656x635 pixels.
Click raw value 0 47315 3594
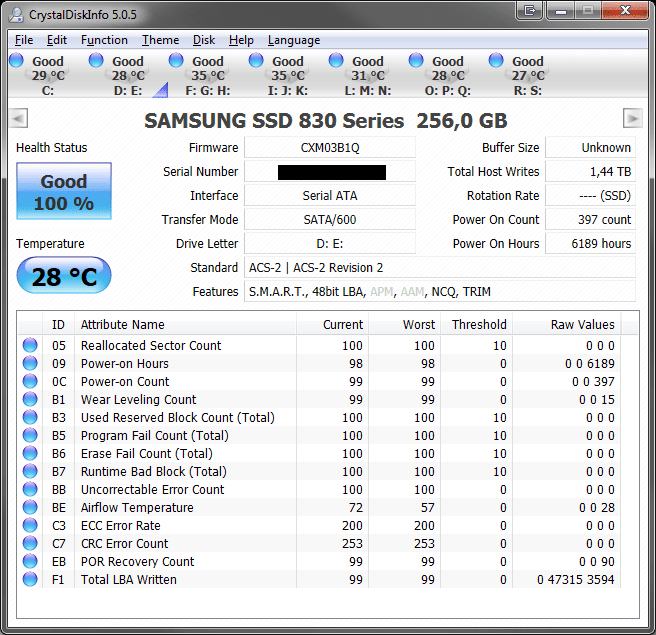point(576,579)
